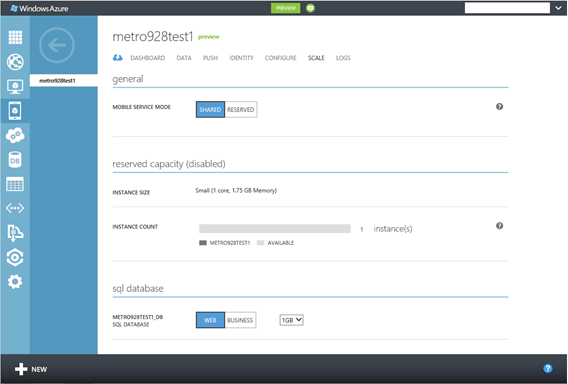Click the green feedback icon beside Preview
This screenshot has height=384, width=568.
pos(310,8)
